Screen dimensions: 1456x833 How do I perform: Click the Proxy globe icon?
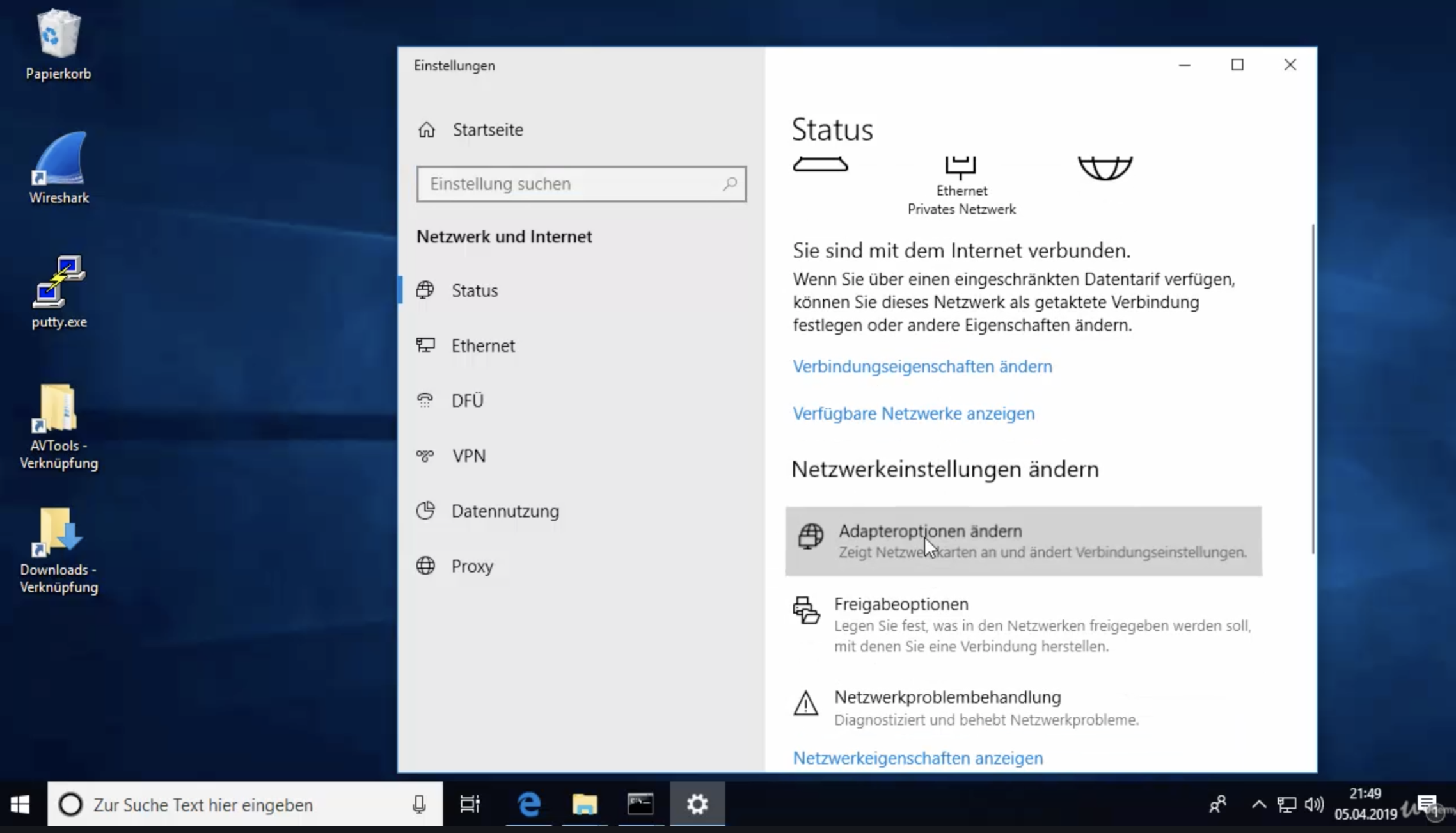pyautogui.click(x=425, y=566)
